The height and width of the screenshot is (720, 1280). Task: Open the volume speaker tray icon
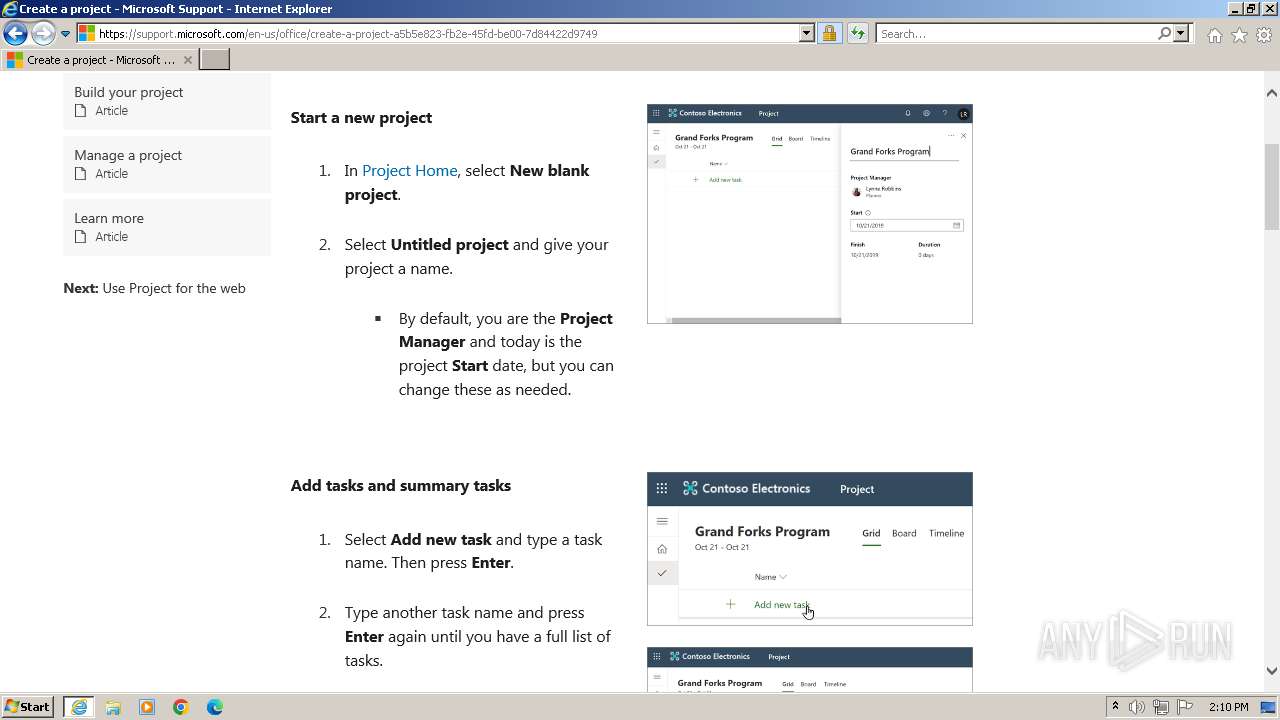click(x=1137, y=707)
